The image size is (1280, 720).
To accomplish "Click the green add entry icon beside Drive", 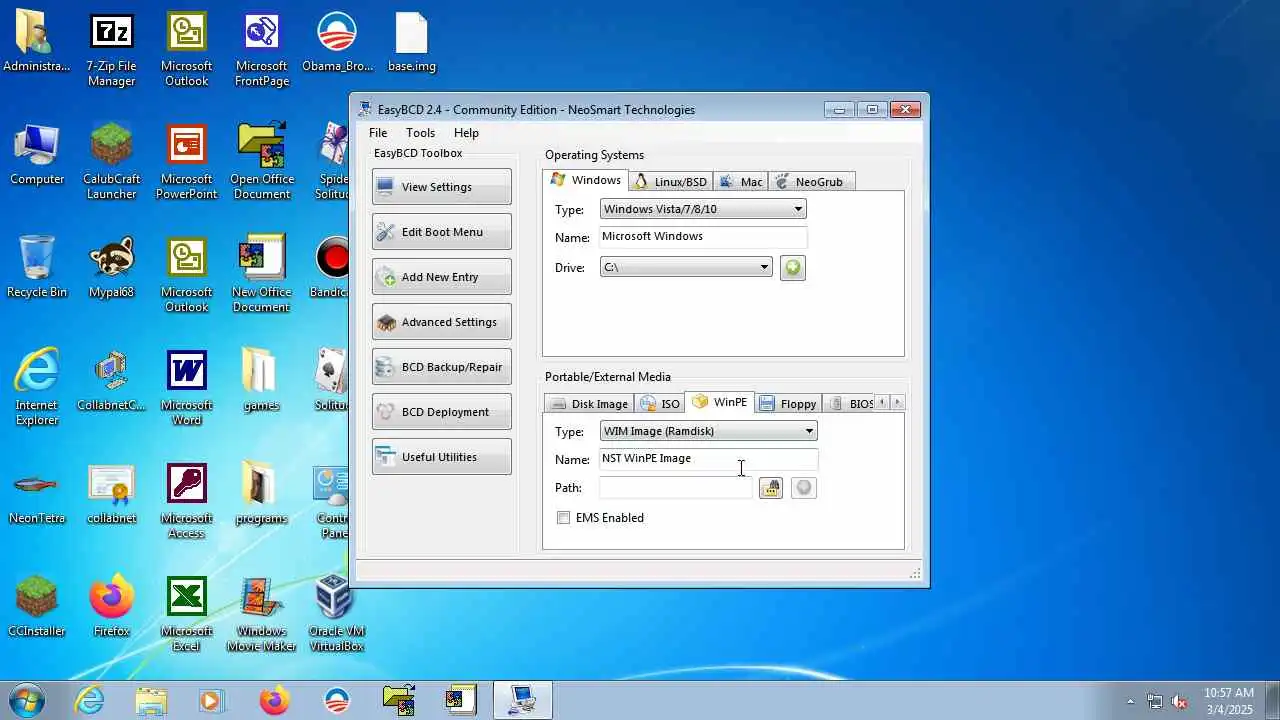I will [x=792, y=268].
